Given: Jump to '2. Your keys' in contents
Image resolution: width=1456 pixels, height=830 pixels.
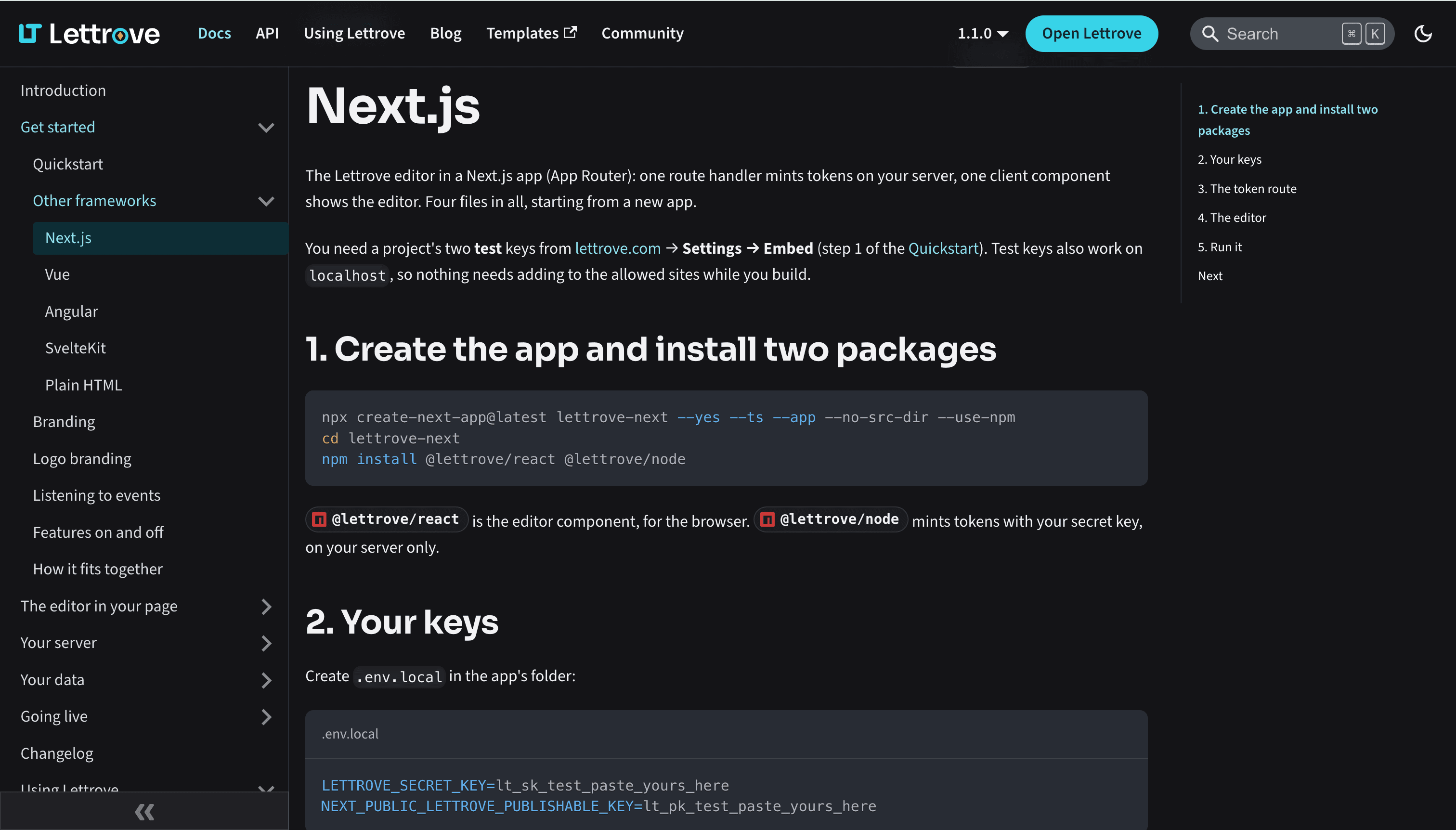Looking at the screenshot, I should coord(1230,160).
